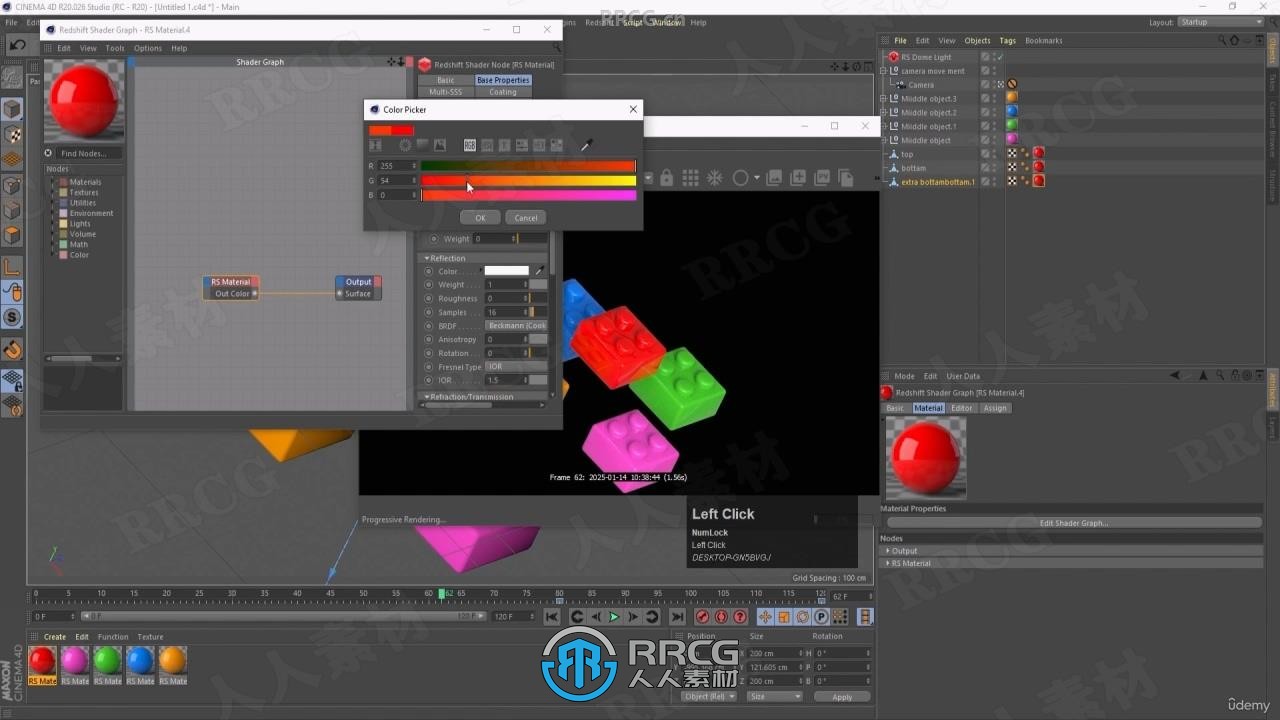Open the Bookmarks menu in Object Manager
This screenshot has height=720, width=1280.
[x=1043, y=40]
